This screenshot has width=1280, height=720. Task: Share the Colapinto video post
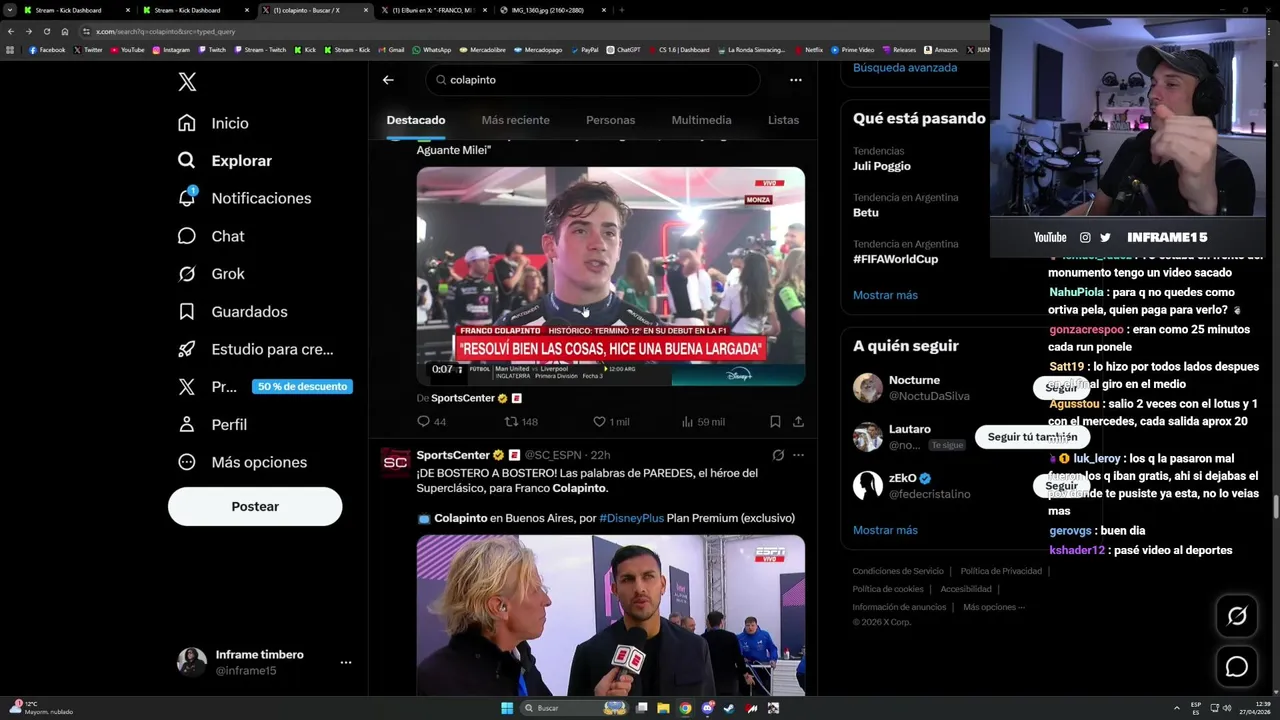[798, 422]
